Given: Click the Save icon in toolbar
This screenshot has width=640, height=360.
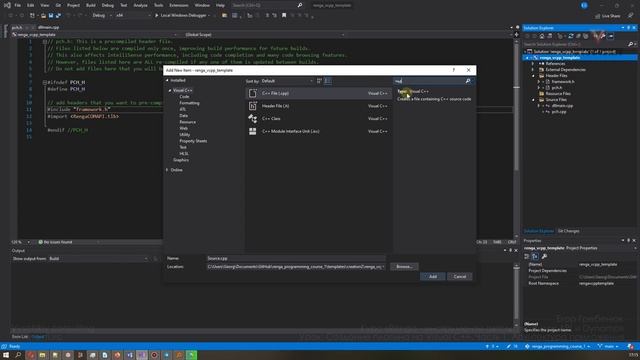Looking at the screenshot, I should click(x=51, y=16).
